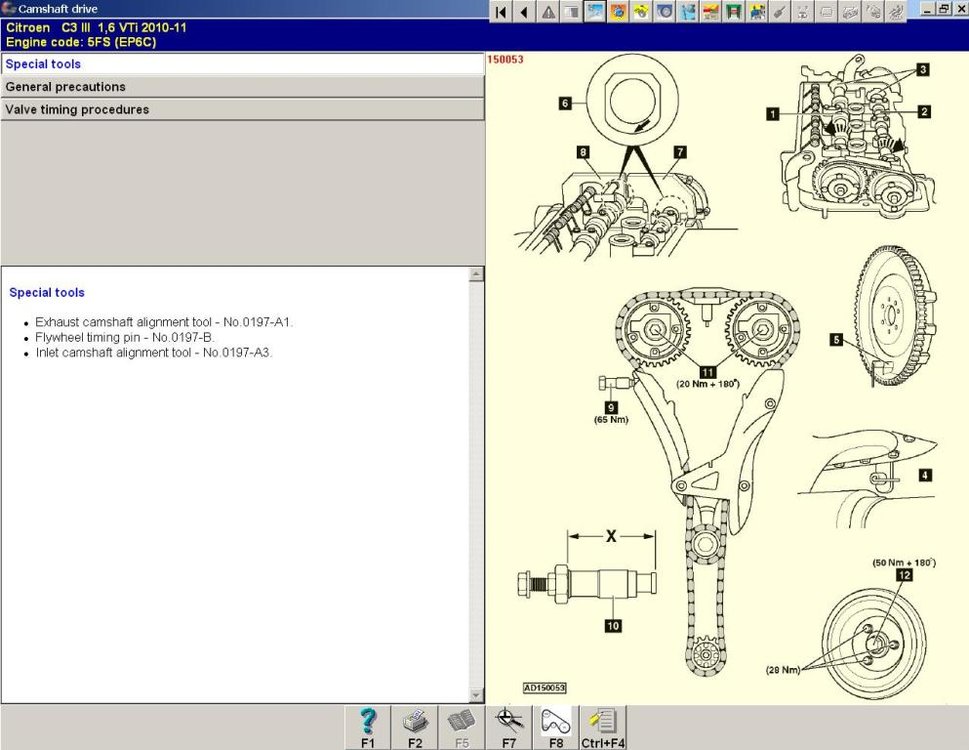
Task: Click the greyed-out F5 book button
Action: [x=462, y=728]
